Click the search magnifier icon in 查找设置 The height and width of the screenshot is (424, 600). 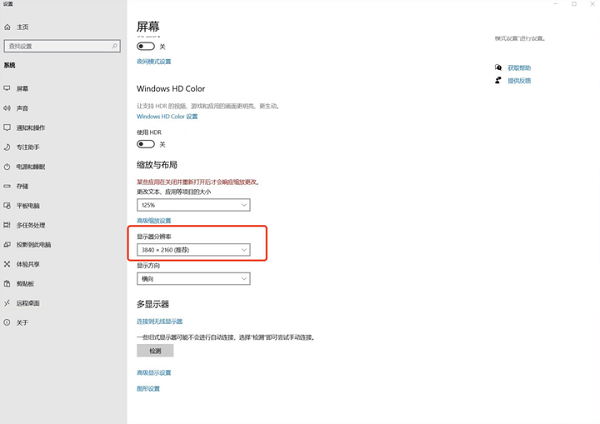click(x=114, y=46)
